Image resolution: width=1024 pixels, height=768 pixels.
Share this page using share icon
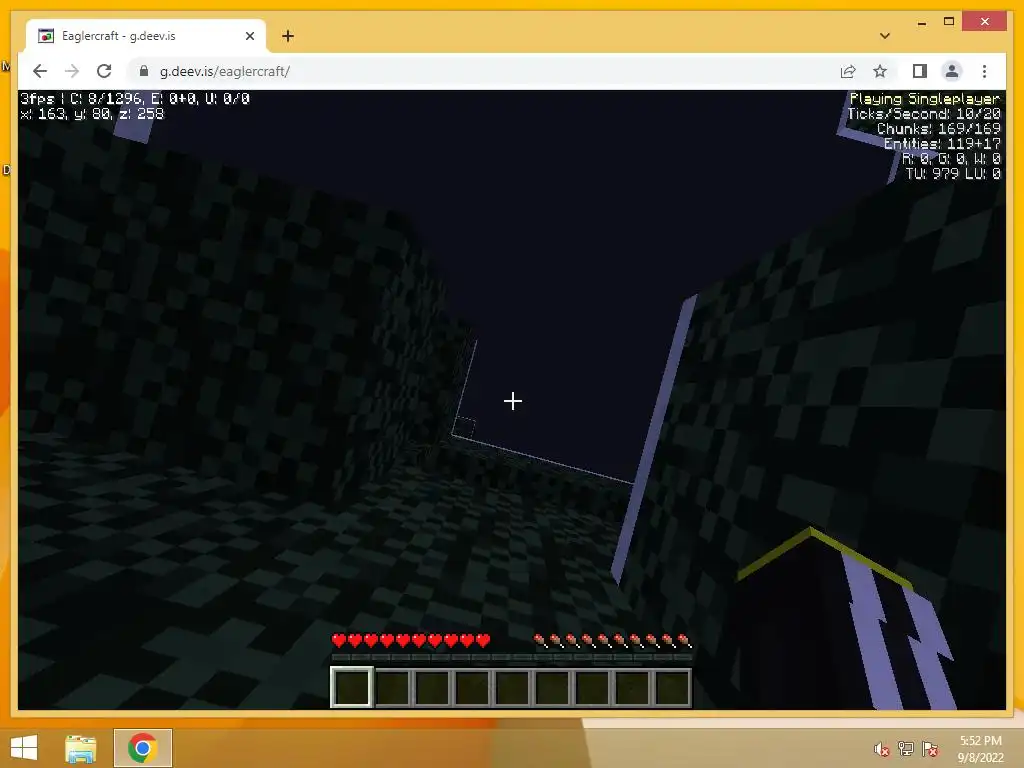tap(848, 71)
